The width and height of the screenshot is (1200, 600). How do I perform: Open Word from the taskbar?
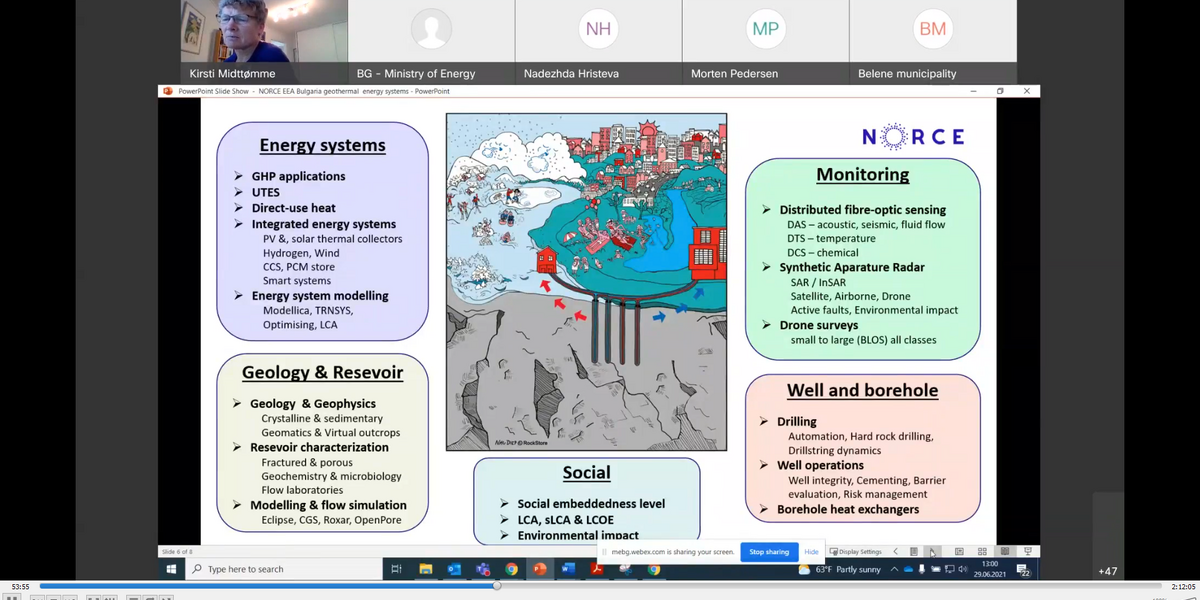(568, 569)
